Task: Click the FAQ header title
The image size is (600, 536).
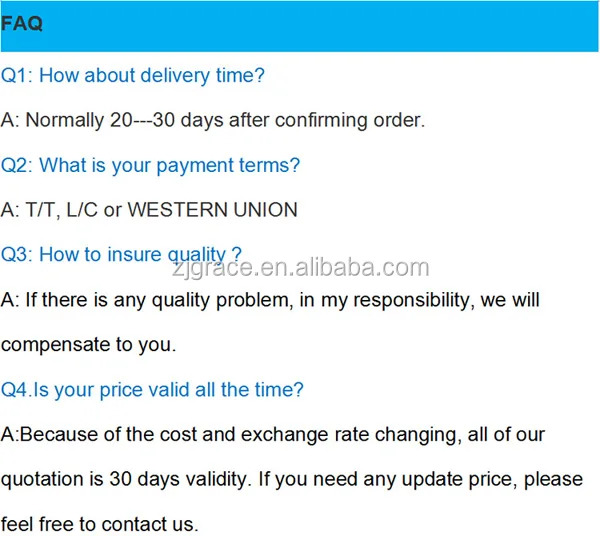Action: 22,24
